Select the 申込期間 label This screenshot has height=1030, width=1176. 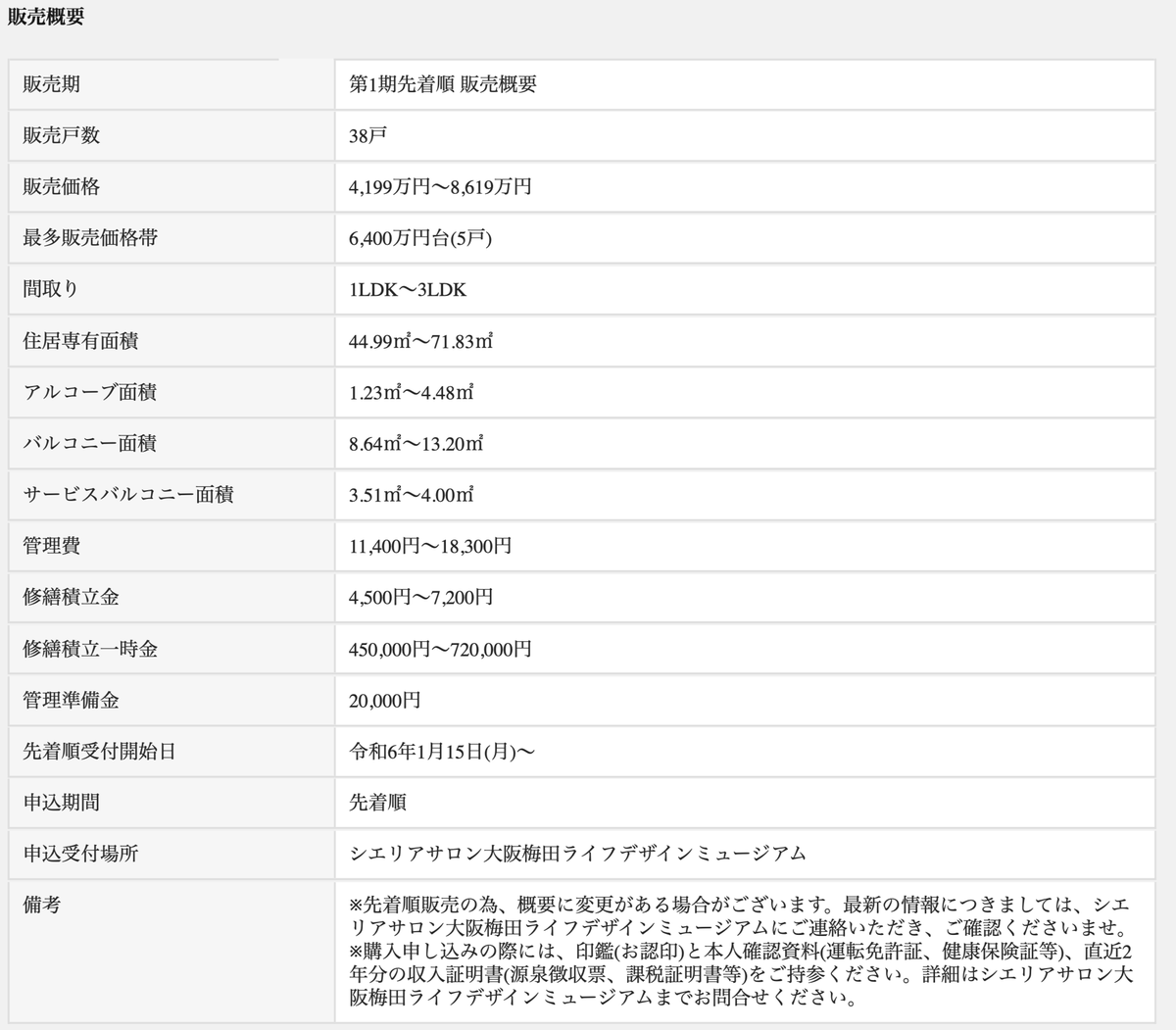pos(61,803)
